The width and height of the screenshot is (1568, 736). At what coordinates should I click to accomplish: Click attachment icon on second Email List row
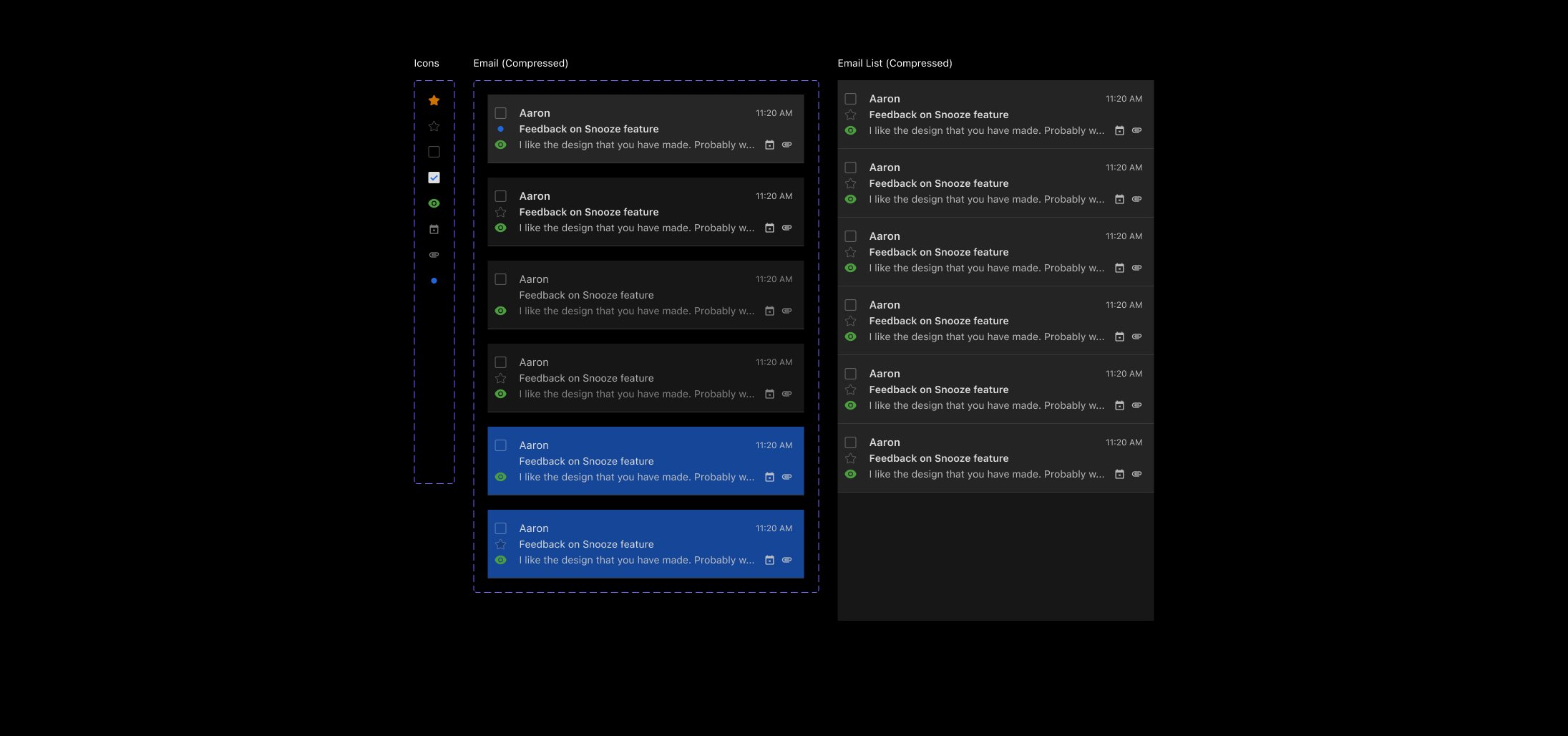1136,199
